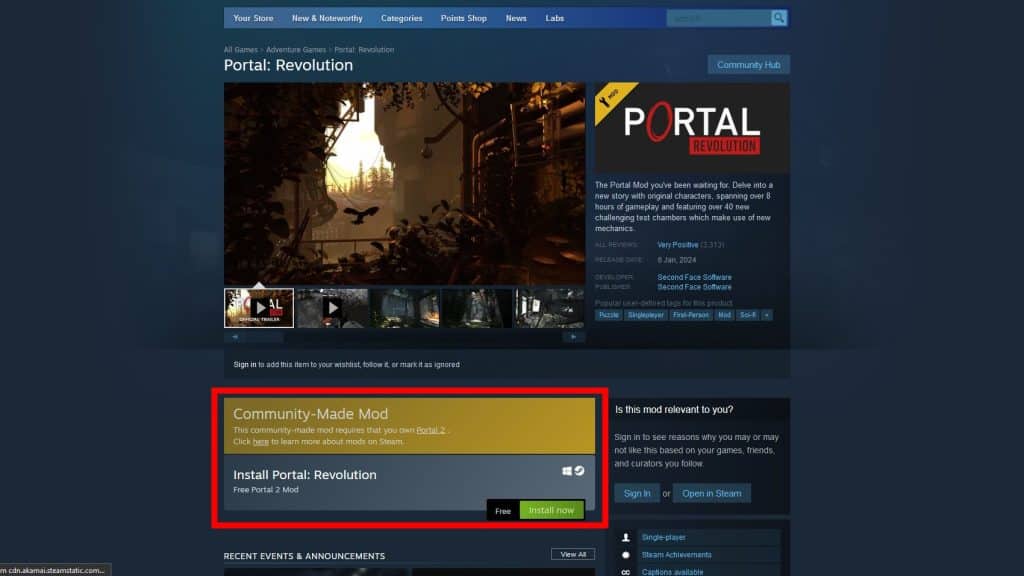1024x576 pixels.
Task: Follow the Adventure Games breadcrumb
Action: pos(296,50)
